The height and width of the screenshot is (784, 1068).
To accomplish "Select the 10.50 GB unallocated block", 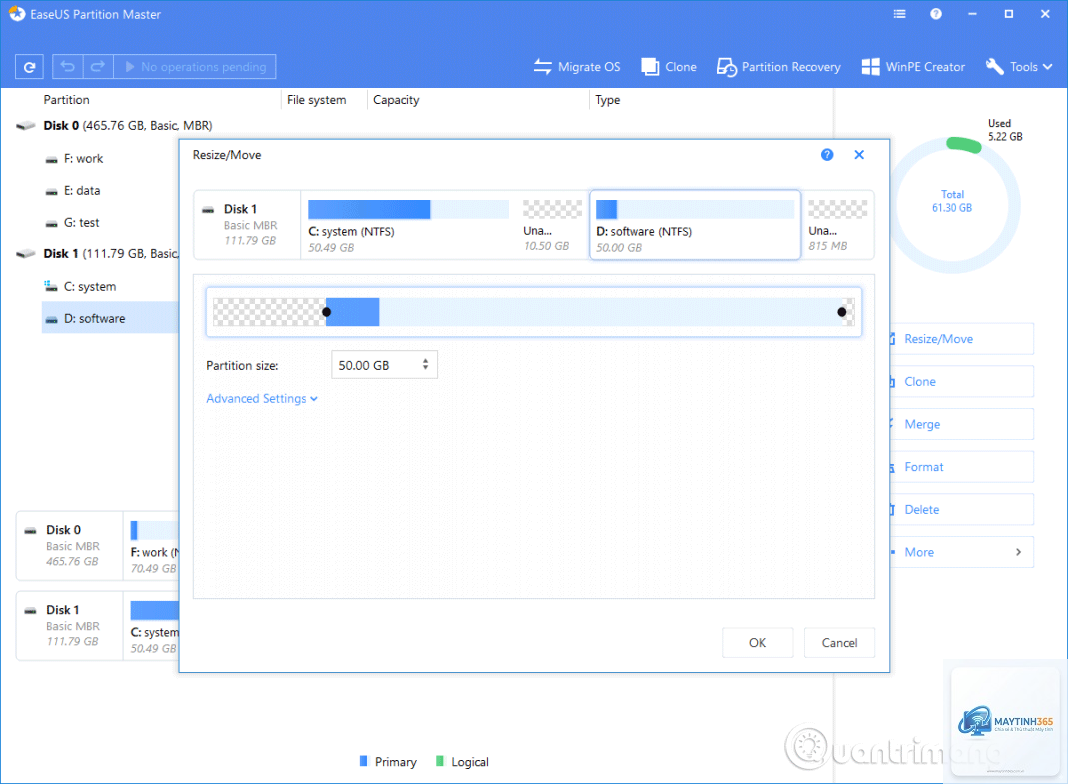I will (x=552, y=226).
